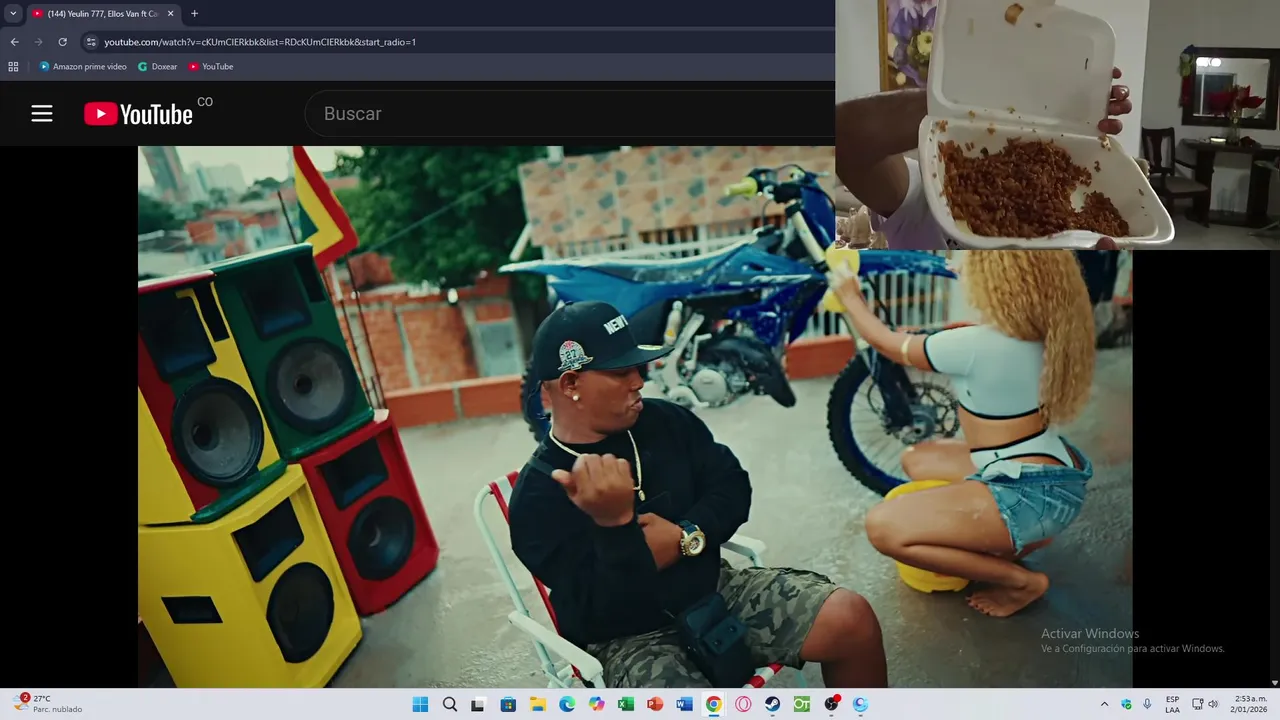Open the YouTube bookmark
The height and width of the screenshot is (720, 1280).
tap(211, 67)
